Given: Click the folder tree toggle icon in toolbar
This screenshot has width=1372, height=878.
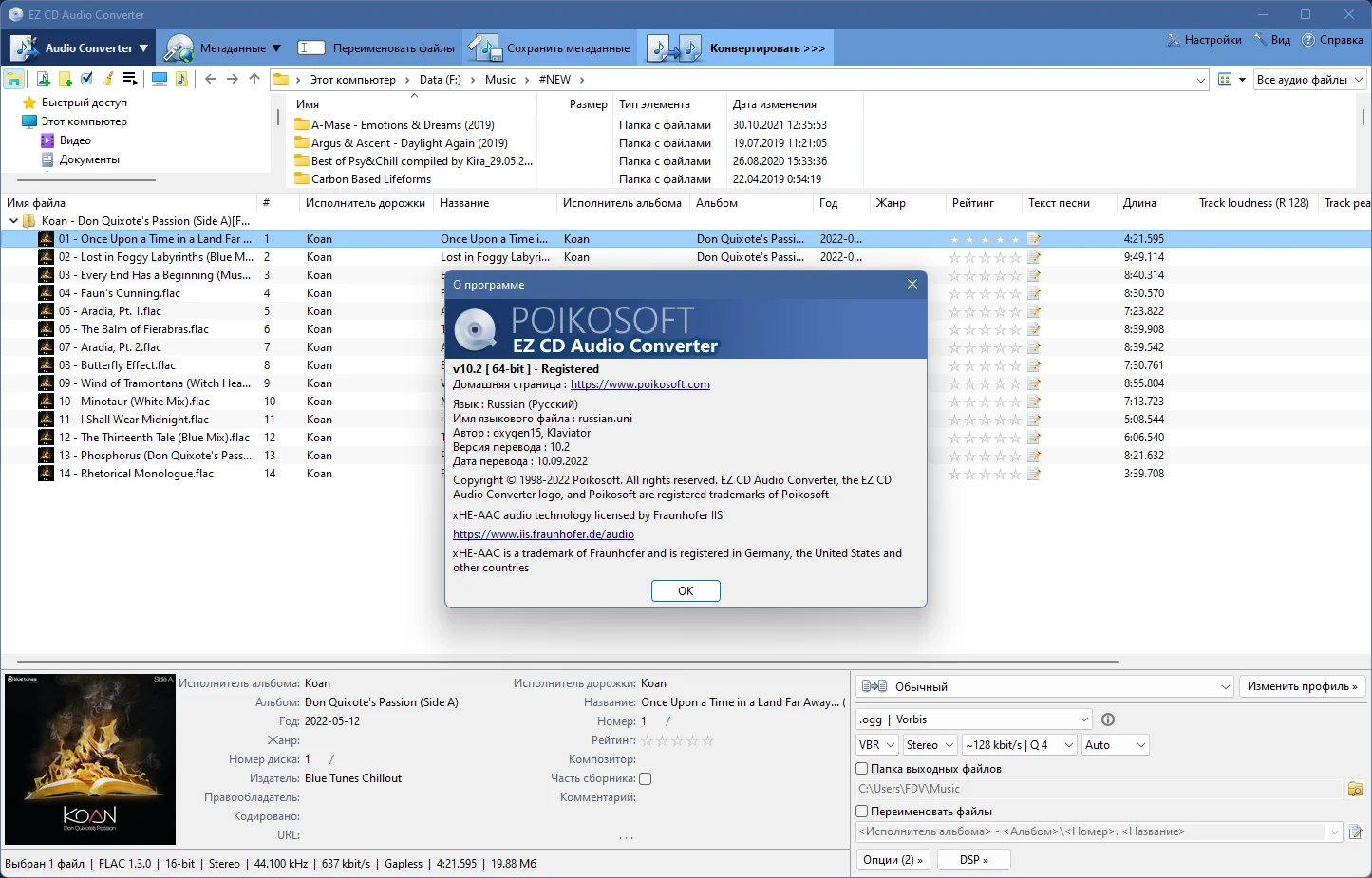Looking at the screenshot, I should point(14,80).
